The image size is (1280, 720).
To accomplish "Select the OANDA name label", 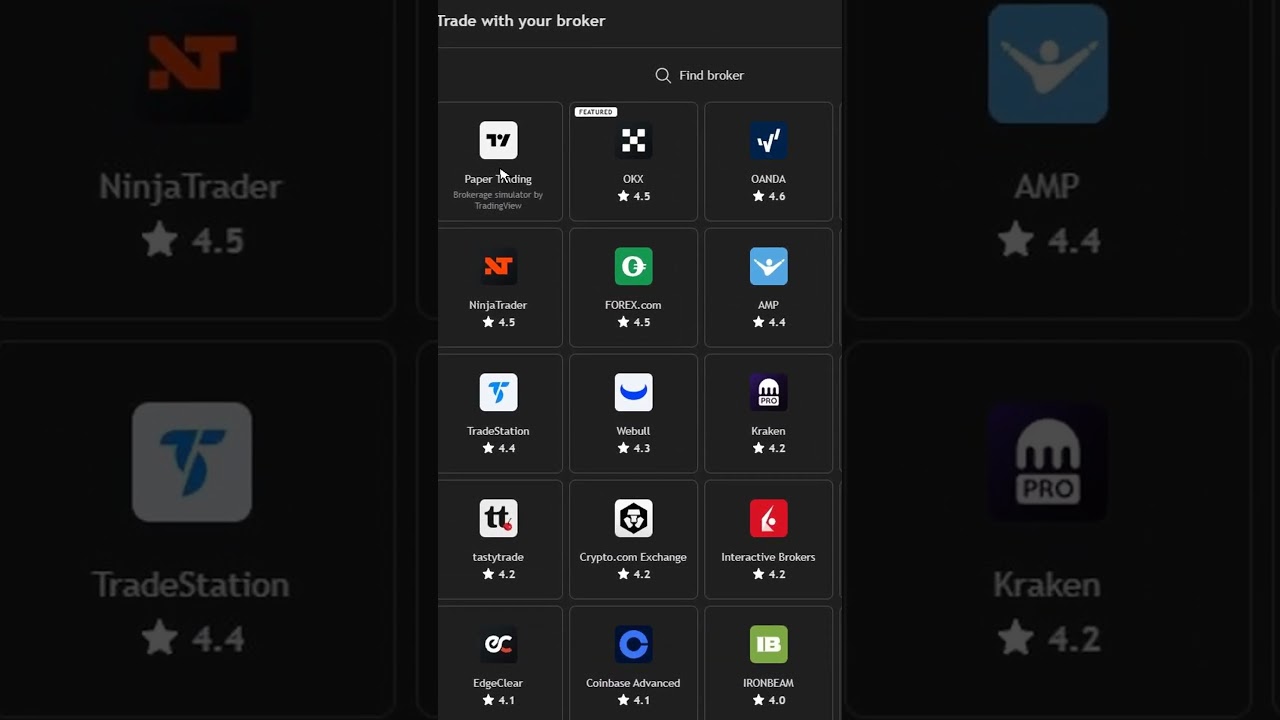I will coord(768,179).
